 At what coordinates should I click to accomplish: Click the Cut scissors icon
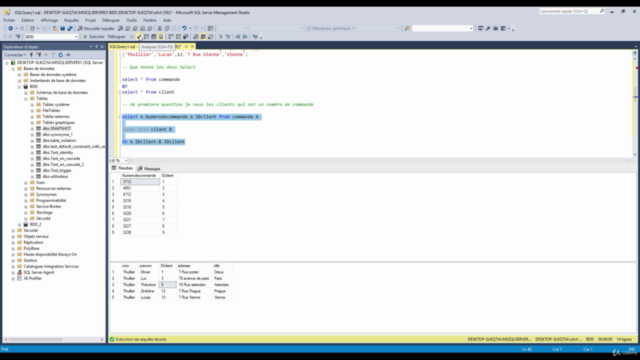[x=160, y=28]
